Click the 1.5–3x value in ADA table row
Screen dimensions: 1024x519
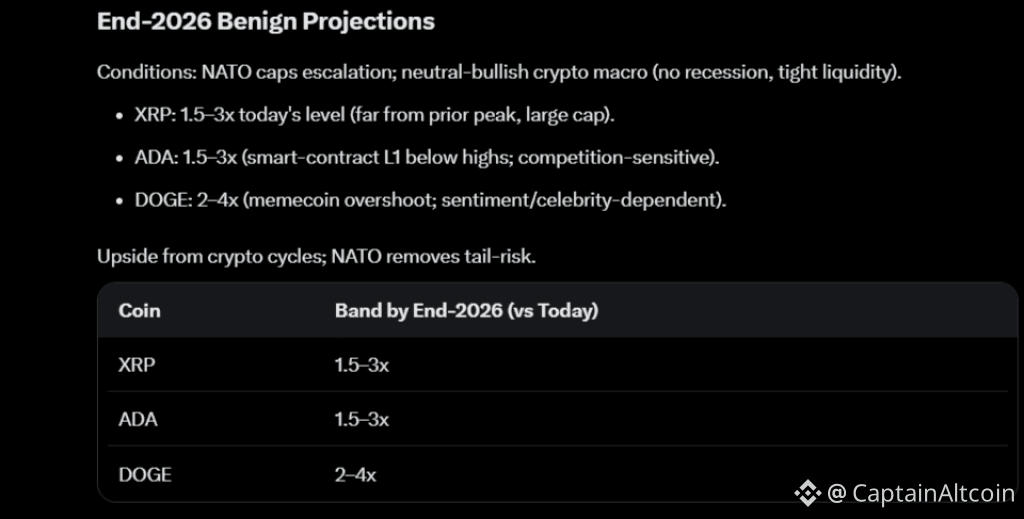click(x=362, y=419)
